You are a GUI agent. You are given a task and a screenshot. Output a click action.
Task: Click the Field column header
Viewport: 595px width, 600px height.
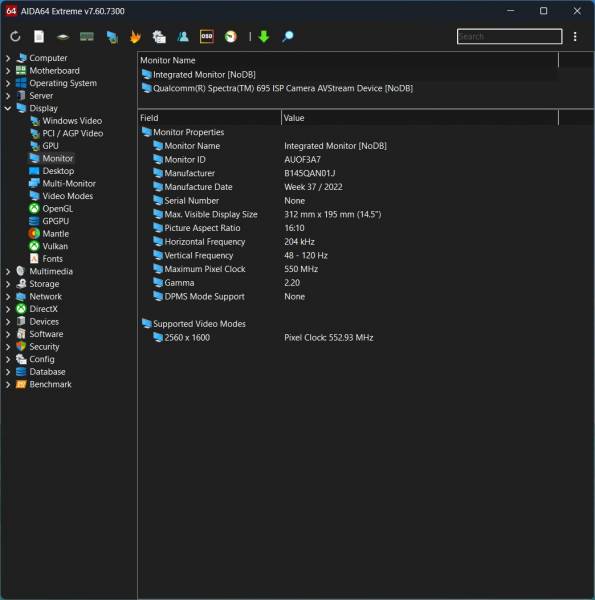coord(209,118)
